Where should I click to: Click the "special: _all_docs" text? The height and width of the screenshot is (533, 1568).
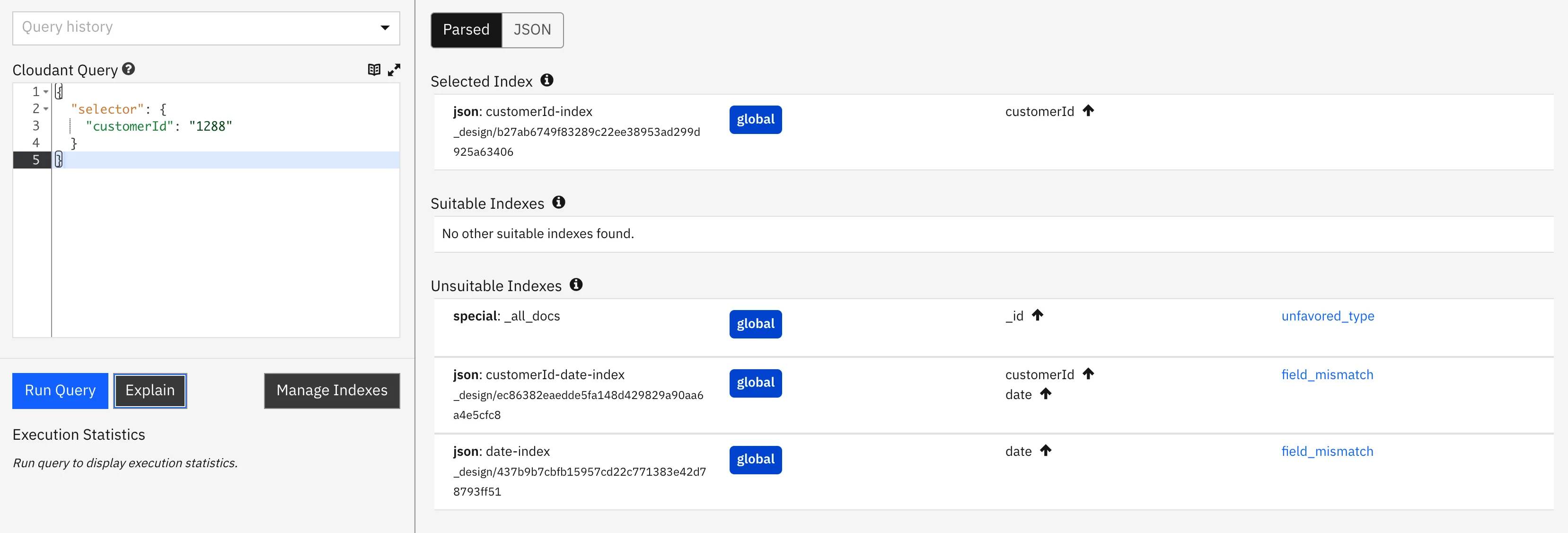[506, 316]
